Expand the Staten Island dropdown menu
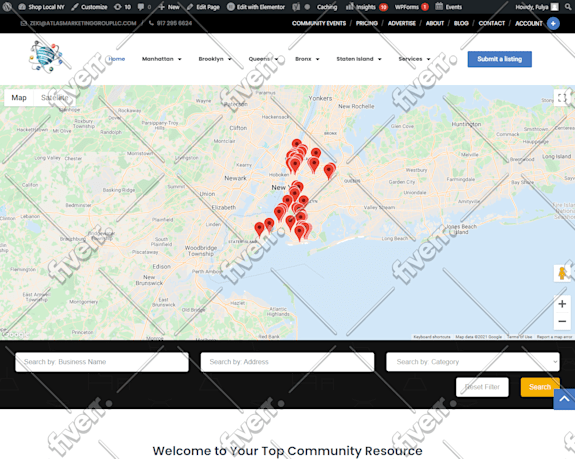This screenshot has width=575, height=459. 359,59
